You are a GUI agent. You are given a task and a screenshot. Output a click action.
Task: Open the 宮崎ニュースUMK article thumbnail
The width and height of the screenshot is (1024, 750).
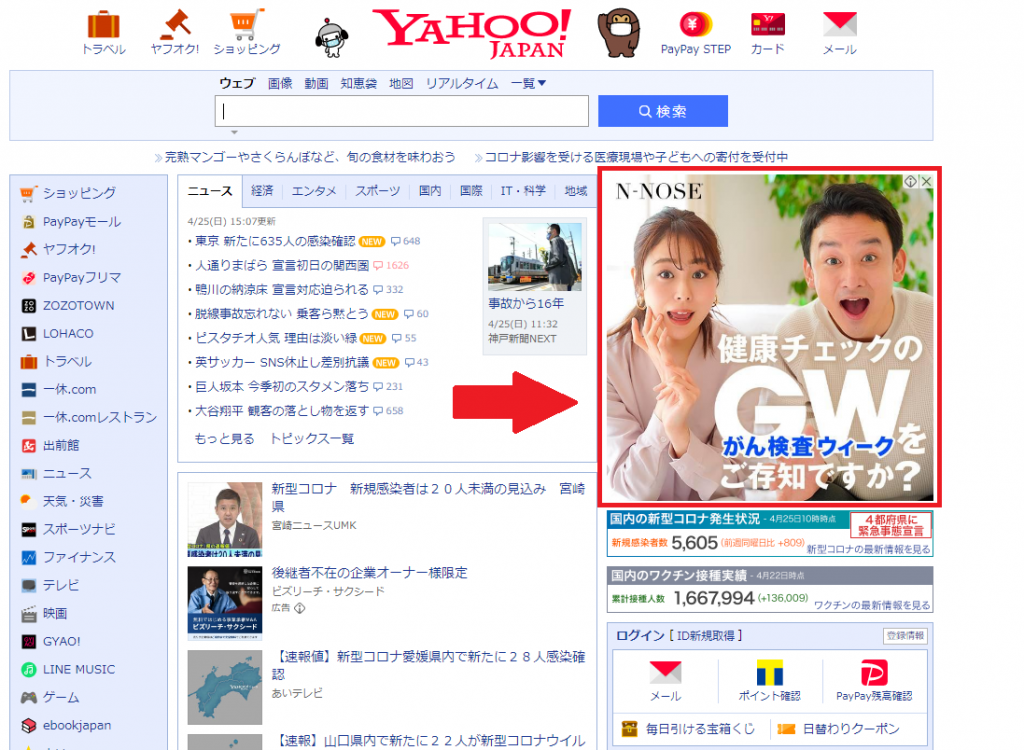(x=225, y=519)
